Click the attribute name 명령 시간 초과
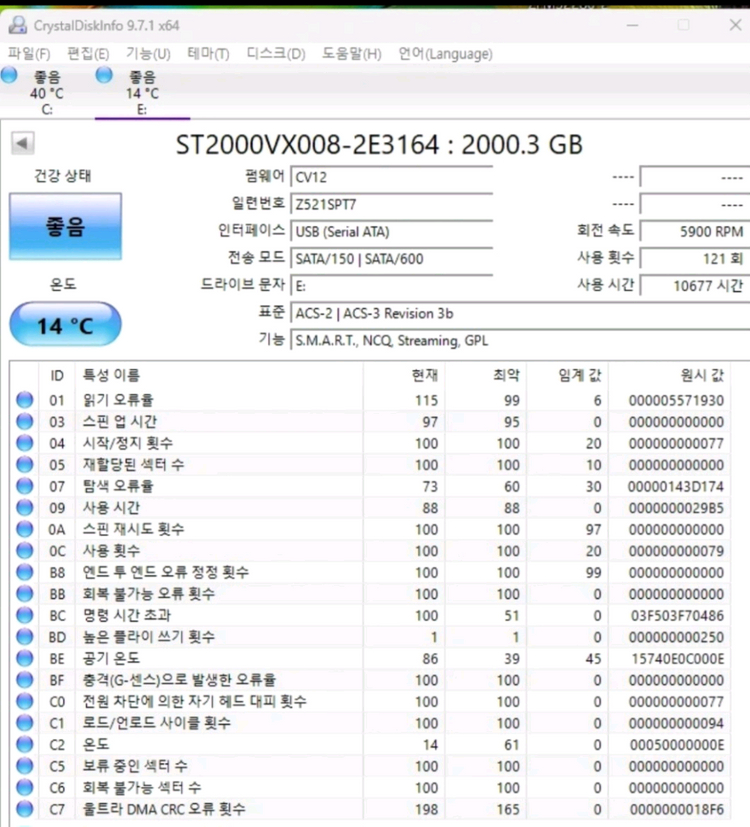Screen dimensions: 750x827 (x=127, y=615)
